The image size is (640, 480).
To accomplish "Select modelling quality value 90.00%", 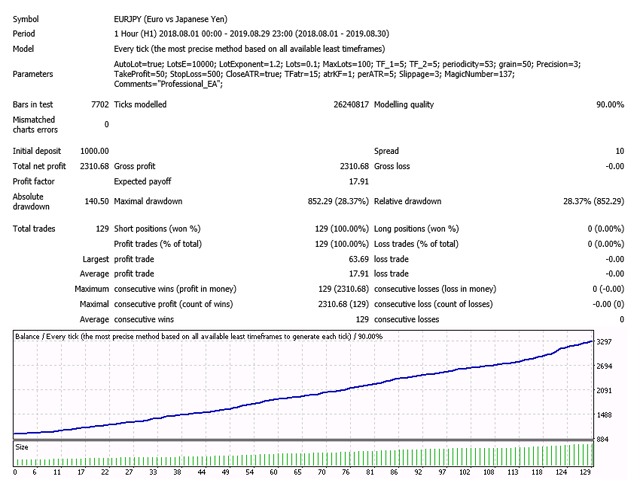I will 610,104.
